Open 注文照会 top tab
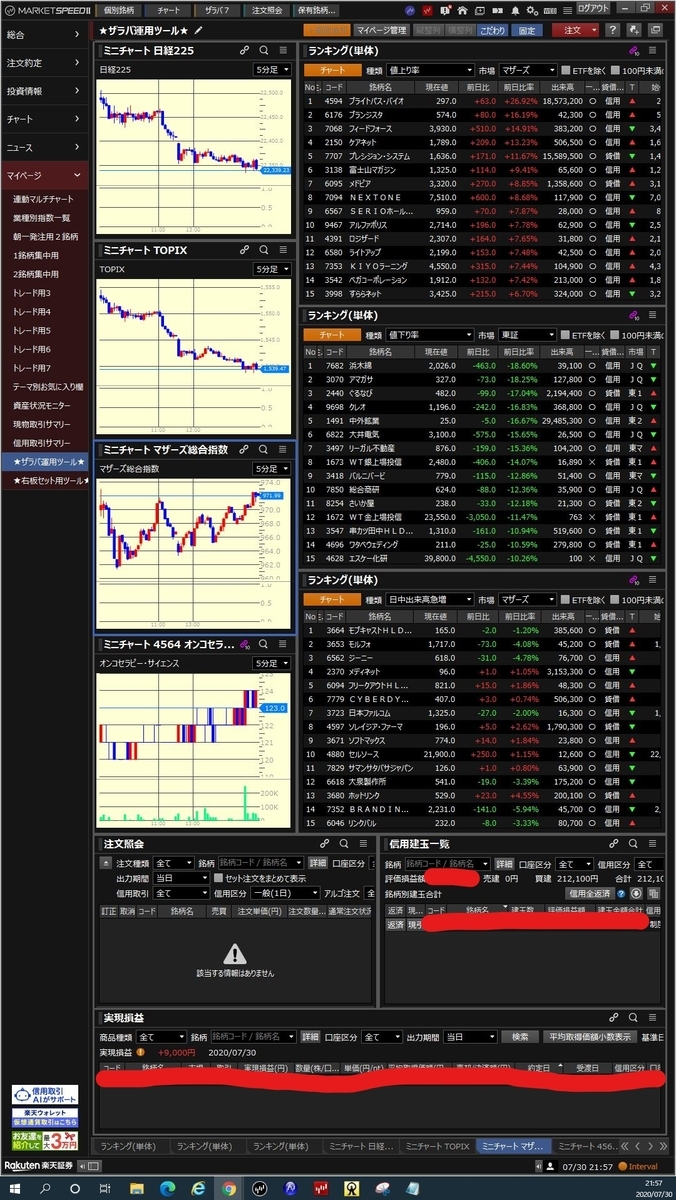The image size is (676, 1200). coord(265,9)
